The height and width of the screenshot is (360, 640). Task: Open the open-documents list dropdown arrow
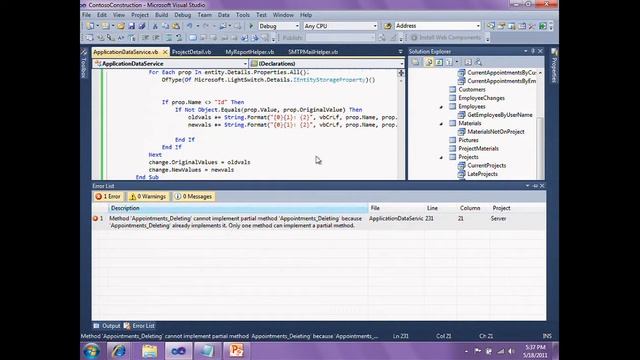[400, 52]
